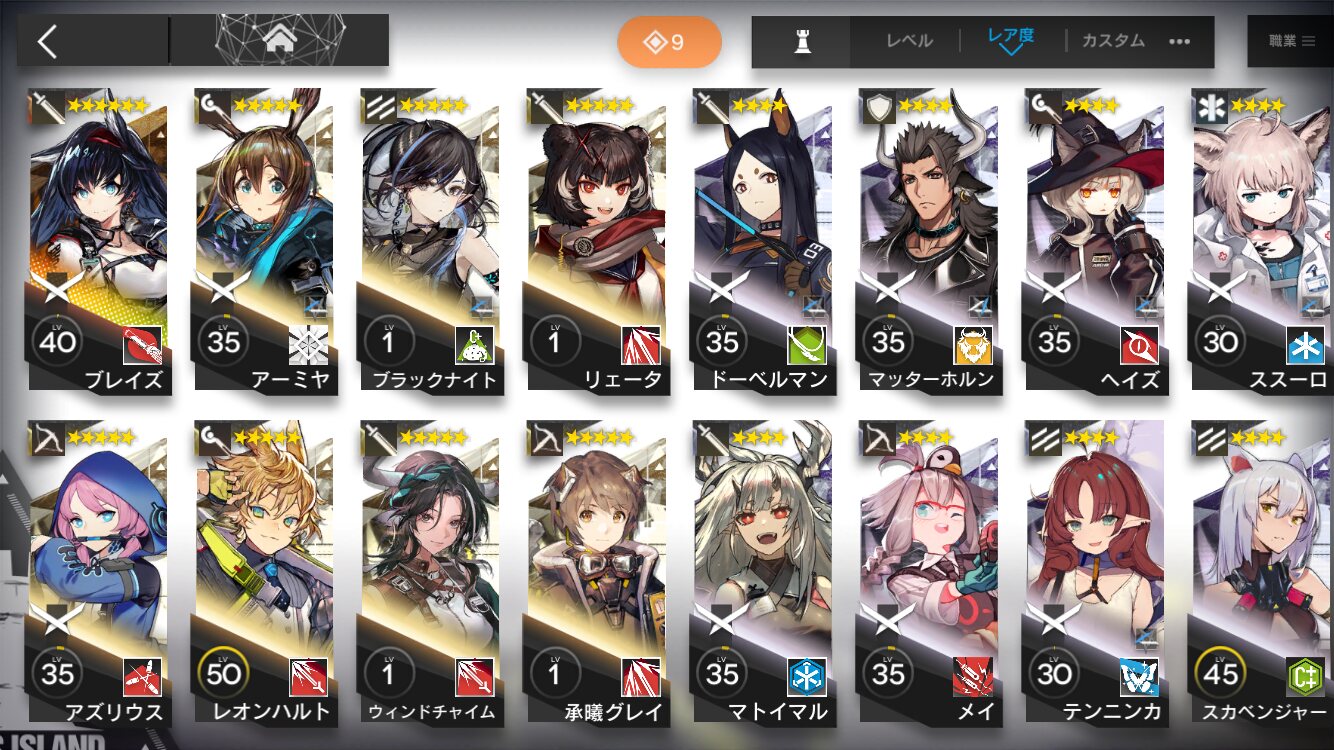Click the orange badge showing 9
This screenshot has height=750, width=1334.
click(x=669, y=42)
